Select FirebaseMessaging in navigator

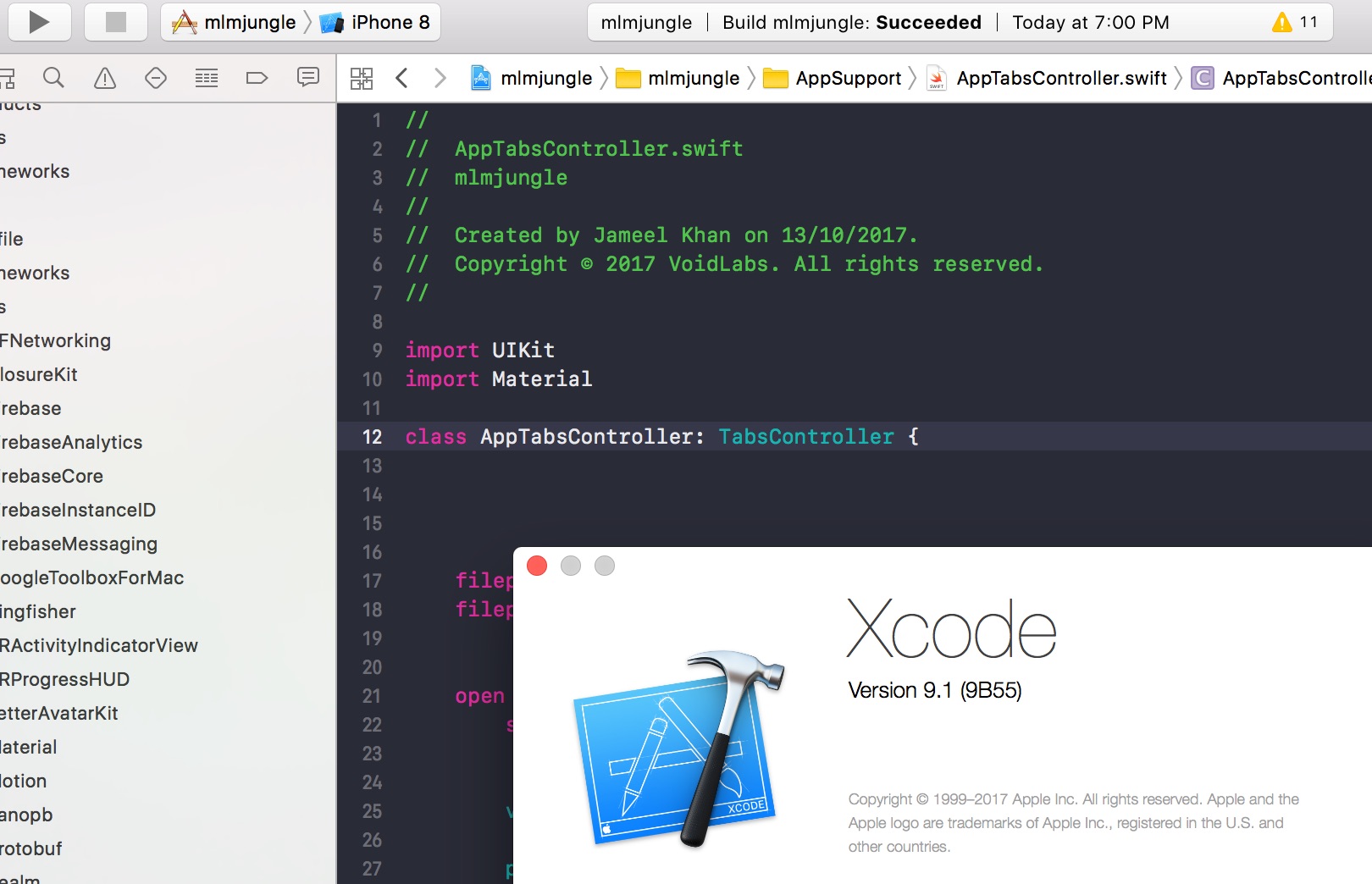click(x=79, y=544)
